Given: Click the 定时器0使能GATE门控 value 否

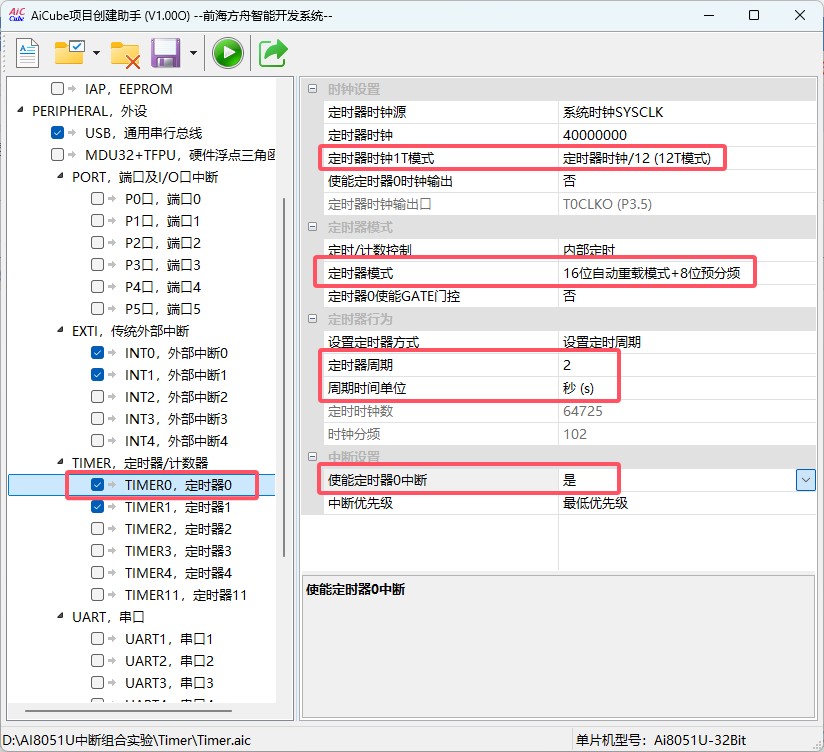Looking at the screenshot, I should (x=687, y=296).
